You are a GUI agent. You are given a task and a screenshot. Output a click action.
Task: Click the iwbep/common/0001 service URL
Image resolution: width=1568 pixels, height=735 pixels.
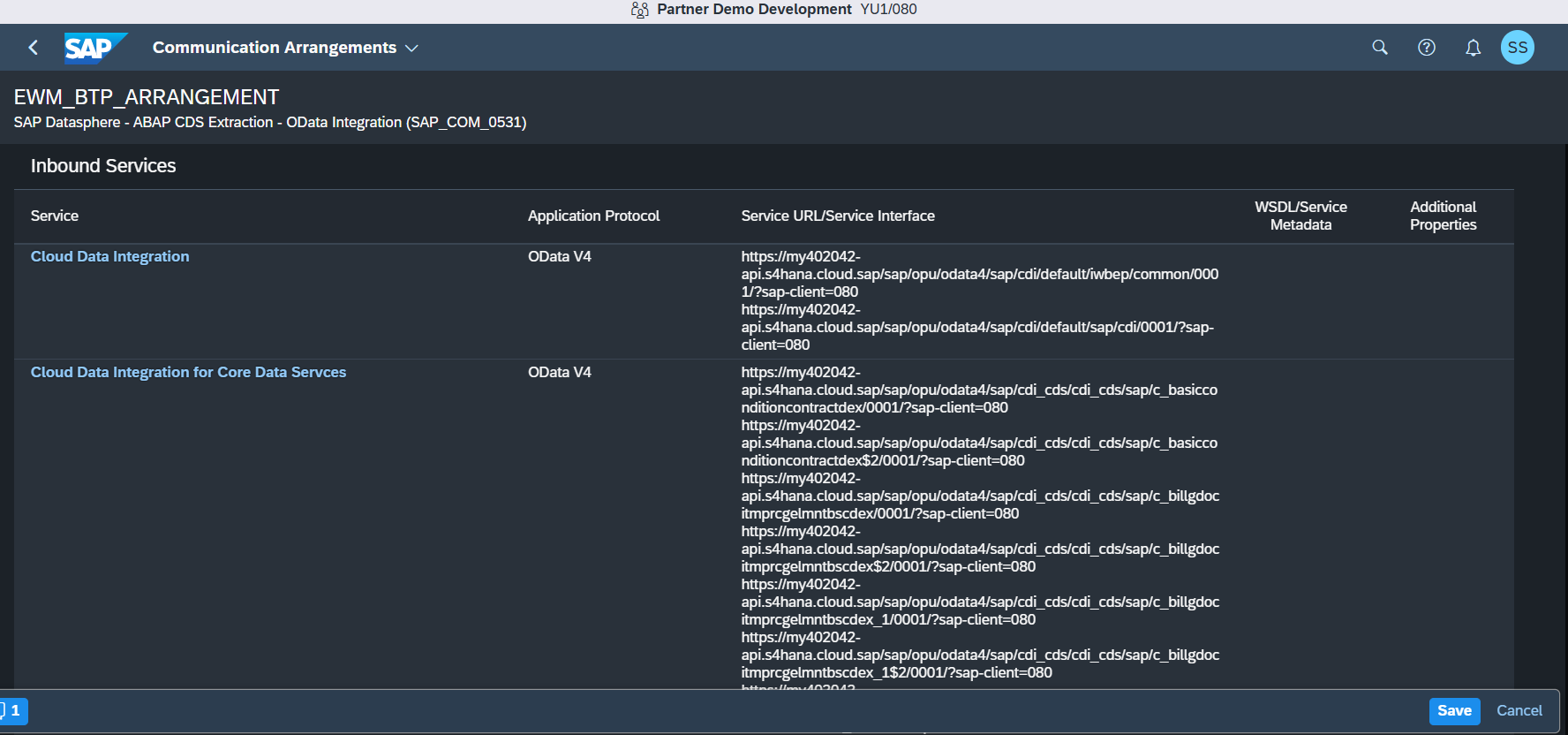pos(980,274)
